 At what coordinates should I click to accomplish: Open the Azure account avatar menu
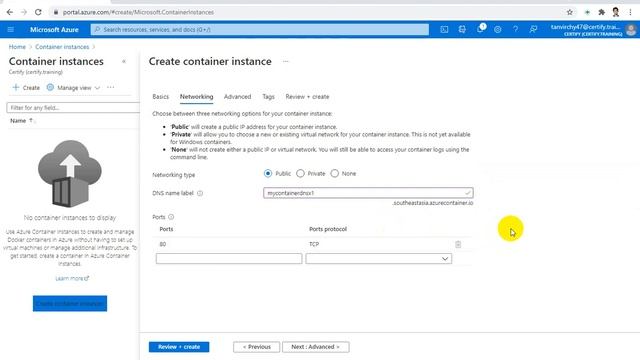click(631, 29)
